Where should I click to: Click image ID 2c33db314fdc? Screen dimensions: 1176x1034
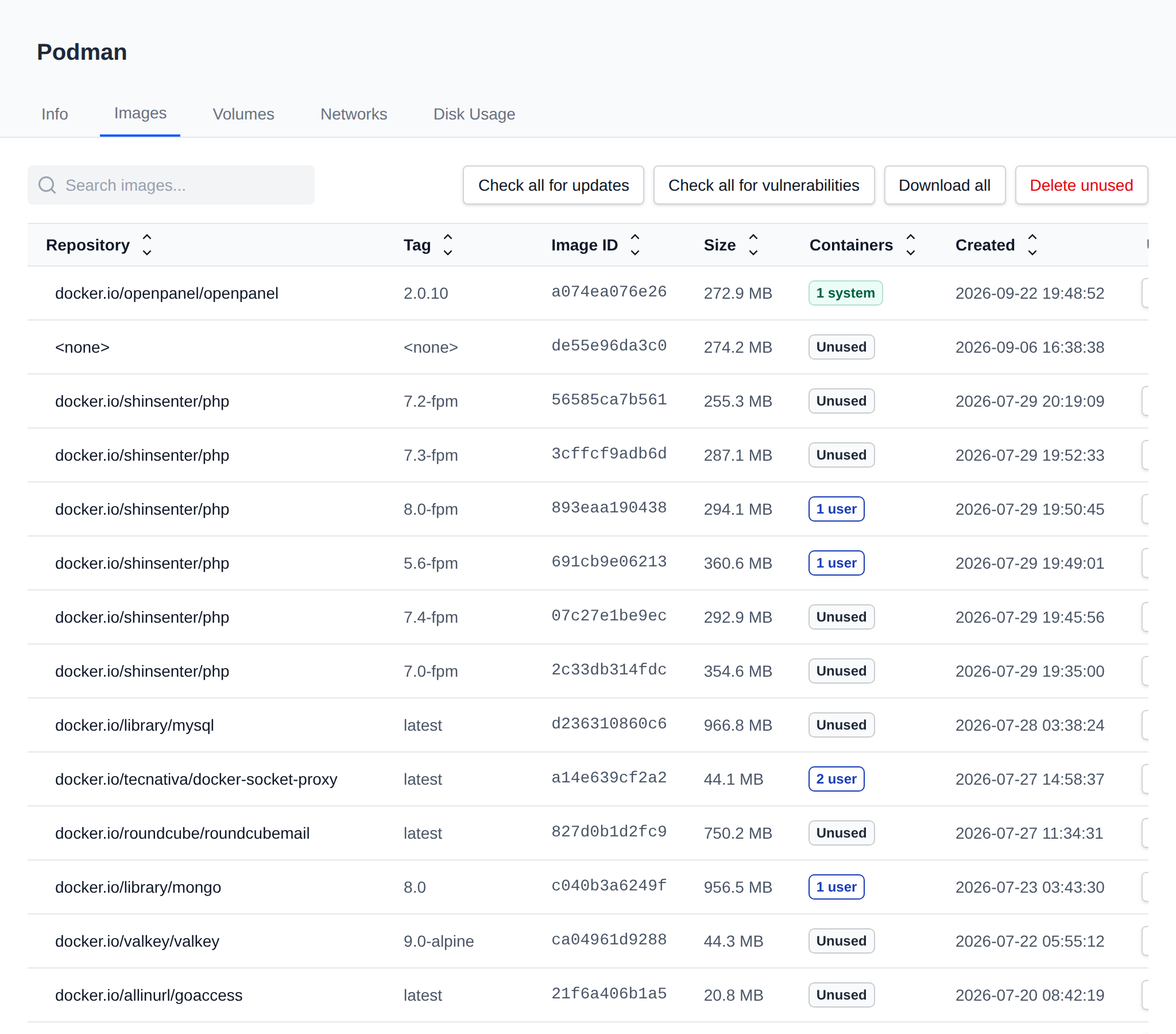pos(609,669)
